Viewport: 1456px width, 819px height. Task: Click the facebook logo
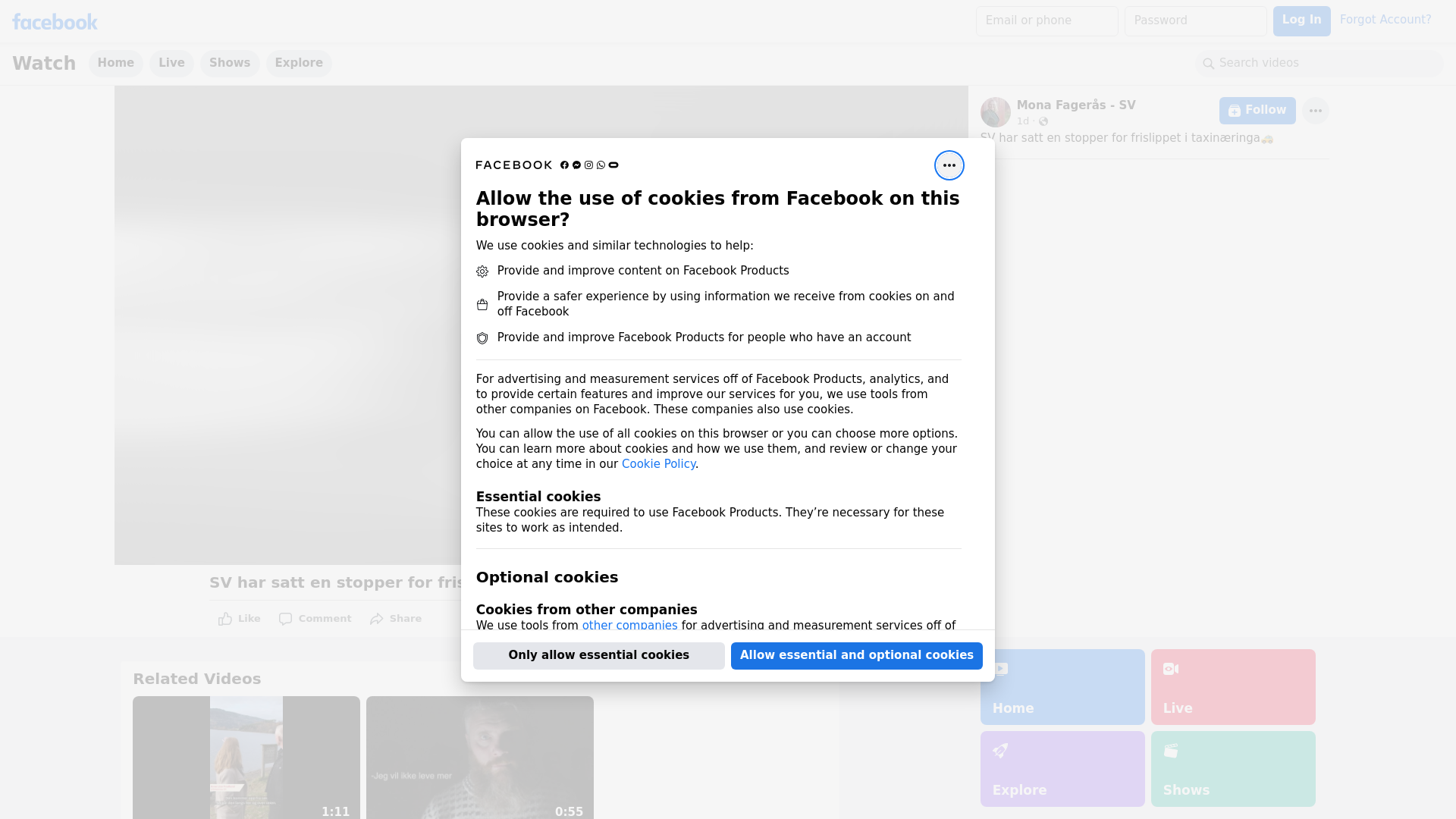click(x=55, y=22)
